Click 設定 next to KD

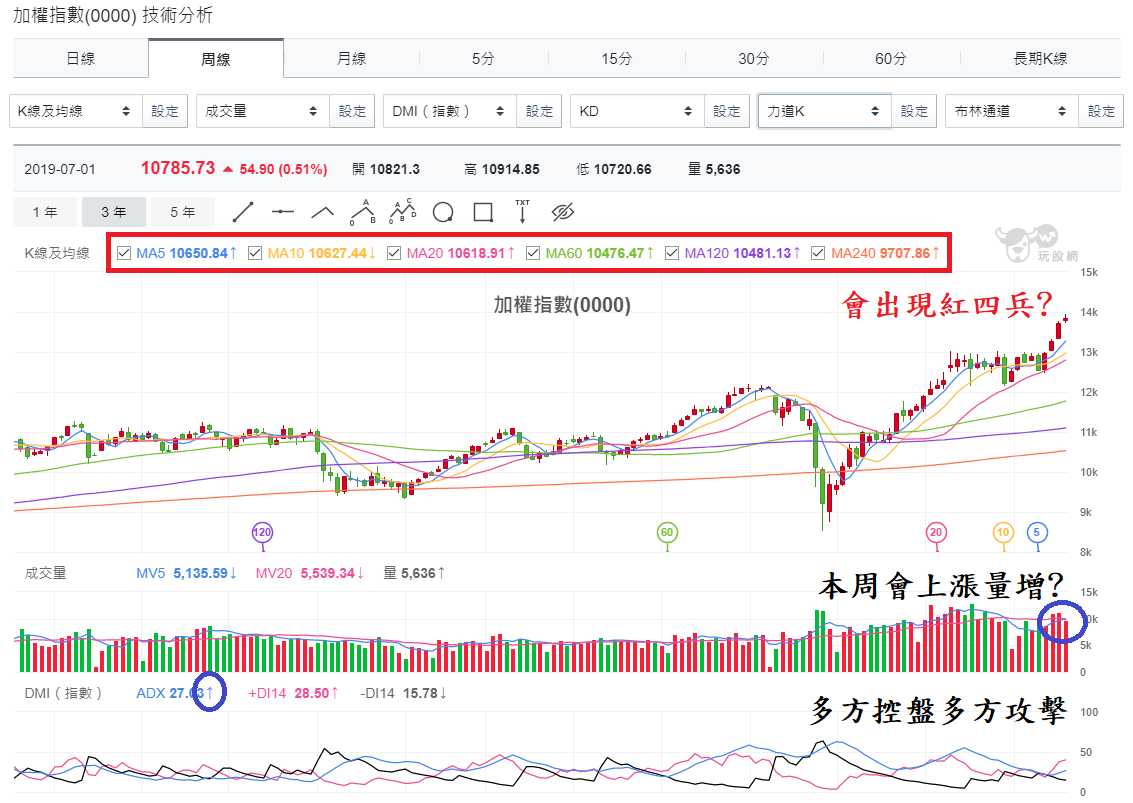(726, 111)
